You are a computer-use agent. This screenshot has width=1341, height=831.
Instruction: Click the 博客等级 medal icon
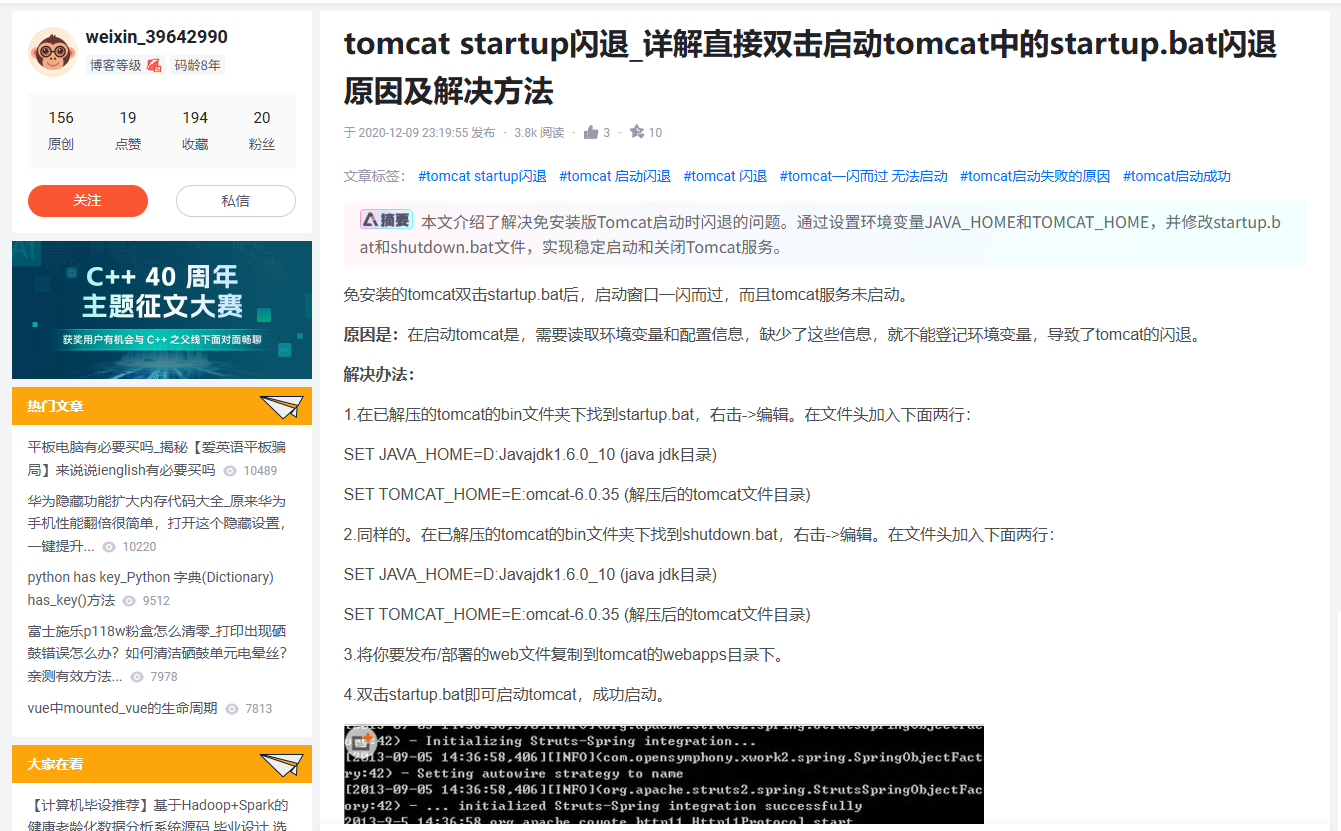click(152, 65)
